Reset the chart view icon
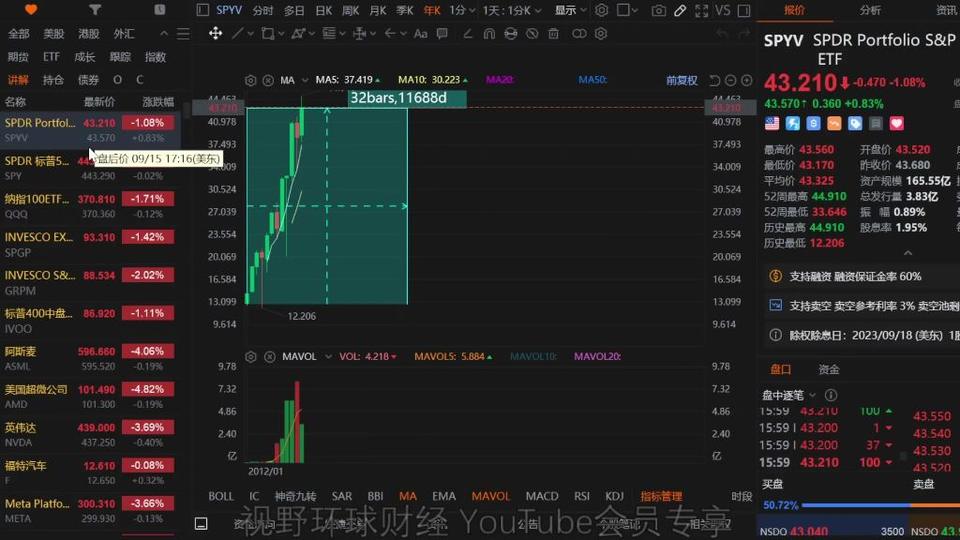The image size is (960, 540). point(714,80)
